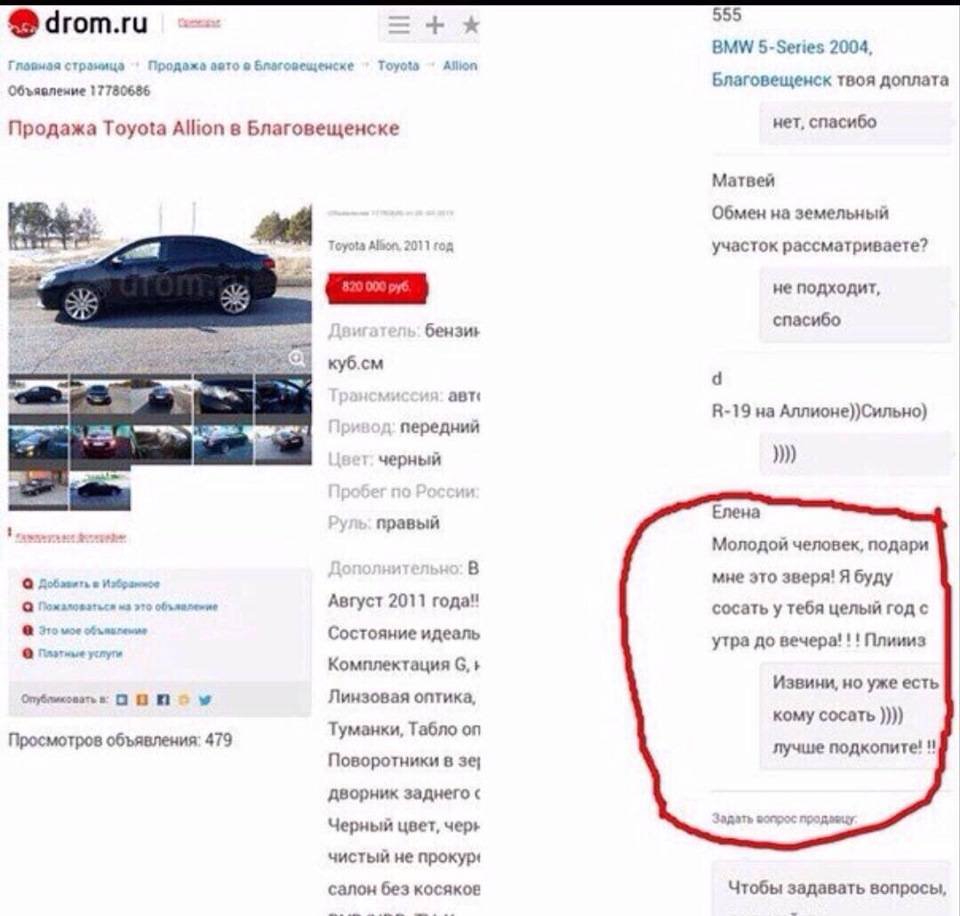The height and width of the screenshot is (916, 960).
Task: Click the drom.ru logo icon
Action: pyautogui.click(x=23, y=23)
